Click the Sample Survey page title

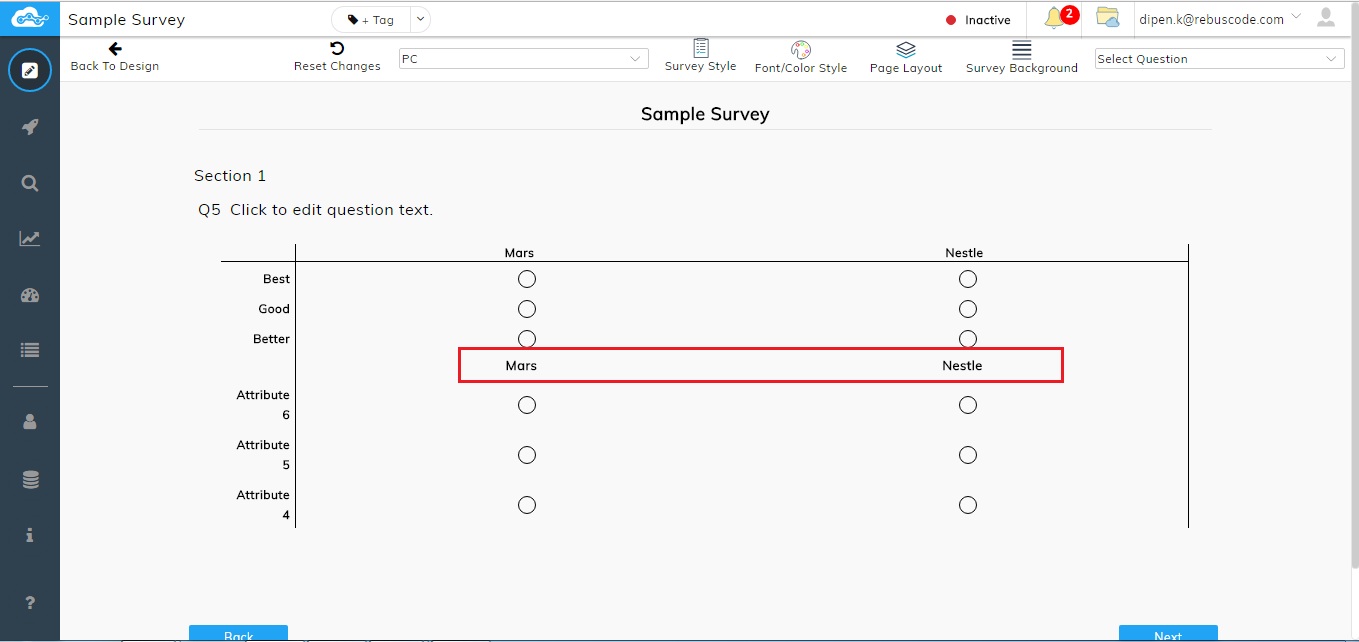click(705, 114)
